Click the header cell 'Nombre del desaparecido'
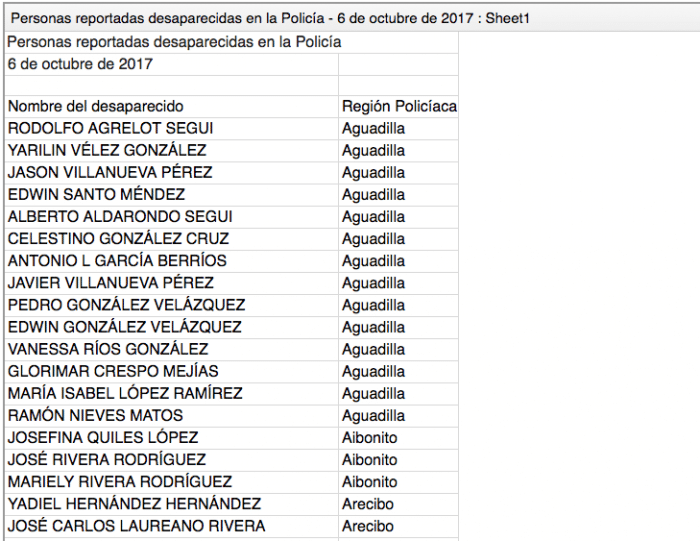 [171, 106]
